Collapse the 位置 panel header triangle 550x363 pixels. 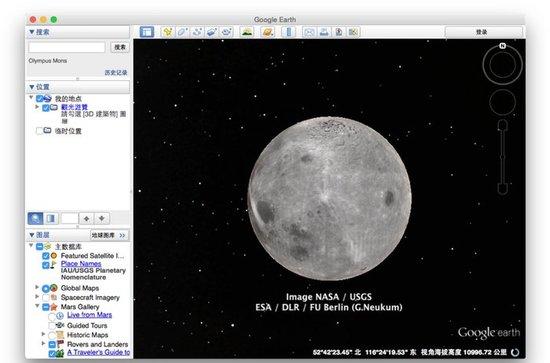click(32, 87)
